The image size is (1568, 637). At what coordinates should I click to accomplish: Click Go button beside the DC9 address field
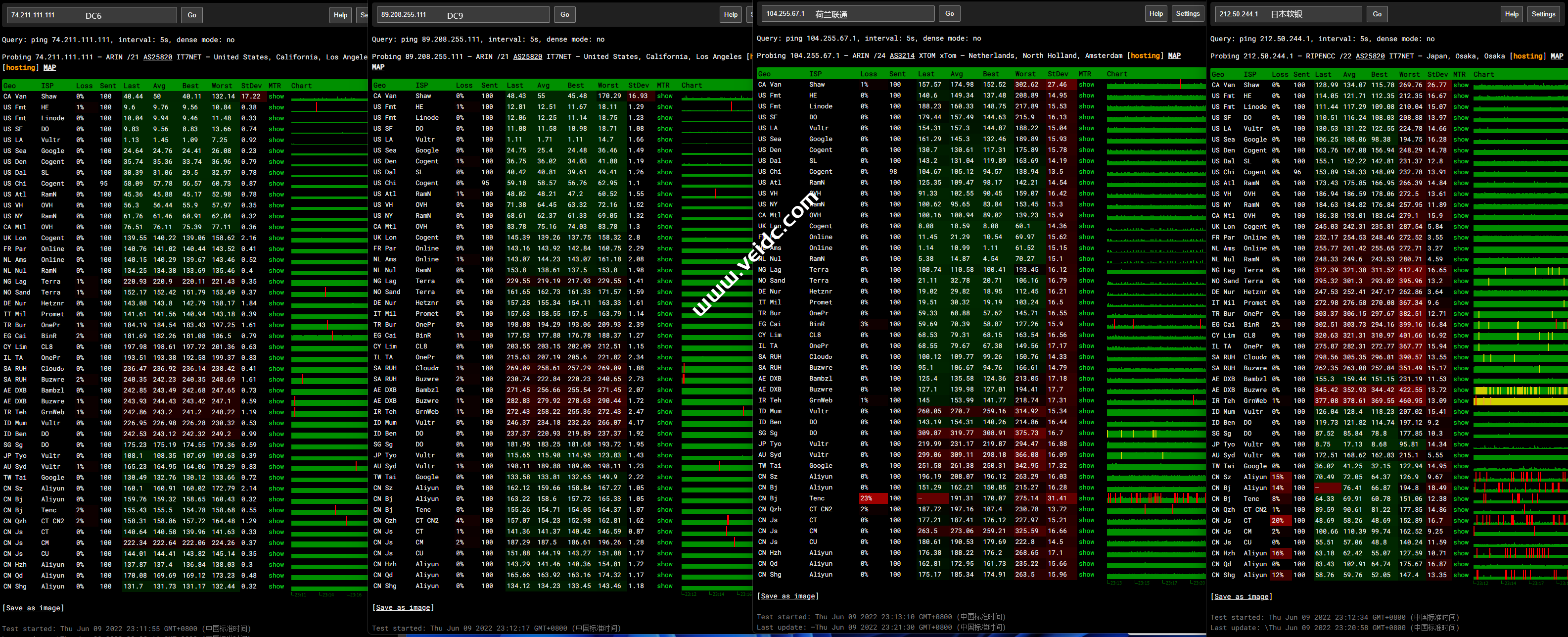pos(564,15)
